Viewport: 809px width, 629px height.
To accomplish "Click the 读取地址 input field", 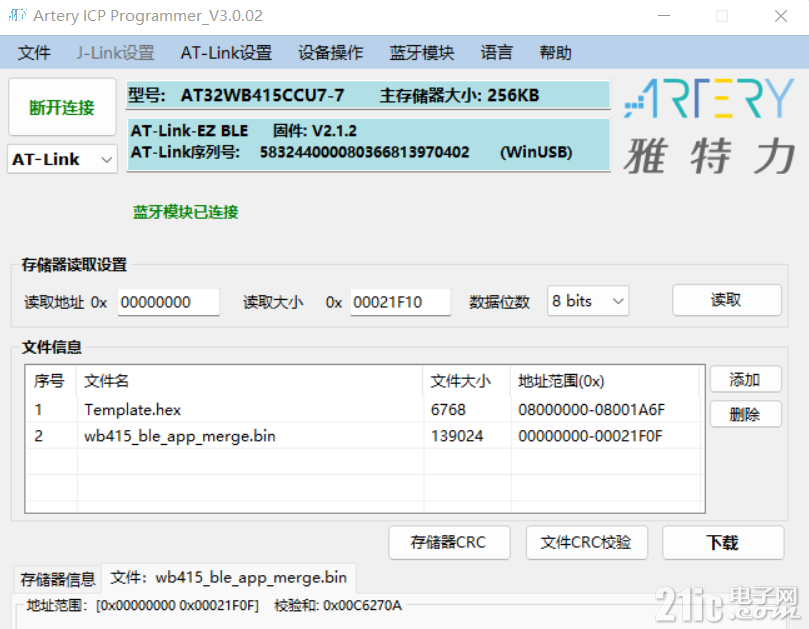I will click(x=168, y=302).
